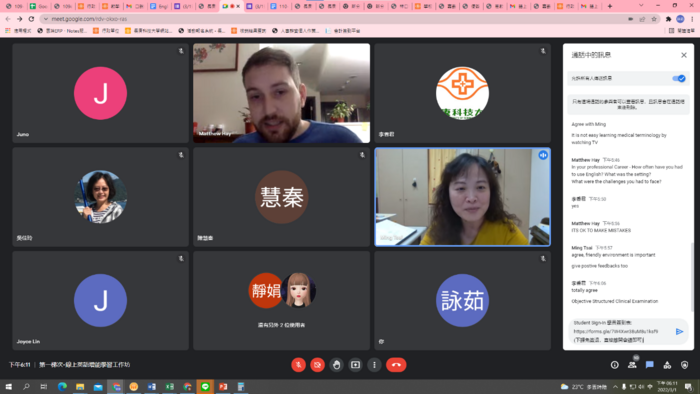This screenshot has height=394, width=700.
Task: Click the chat panel scrollbar
Action: pyautogui.click(x=692, y=277)
